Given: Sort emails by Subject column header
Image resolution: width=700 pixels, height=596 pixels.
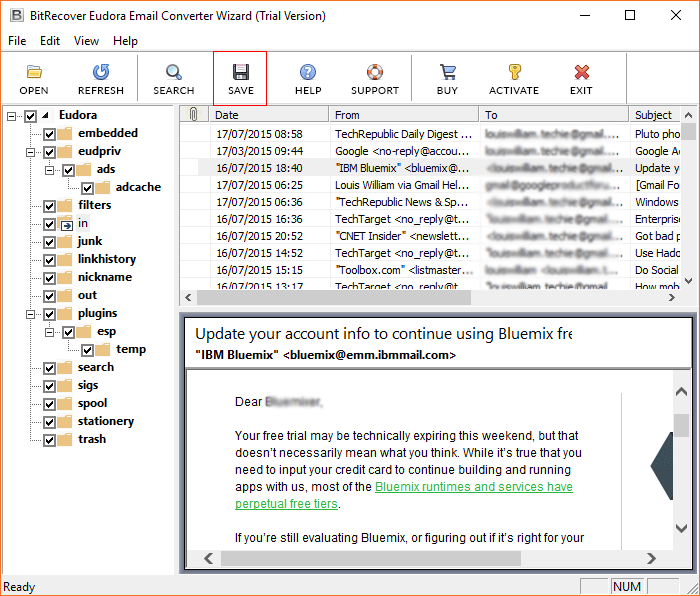Looking at the screenshot, I should (x=654, y=115).
